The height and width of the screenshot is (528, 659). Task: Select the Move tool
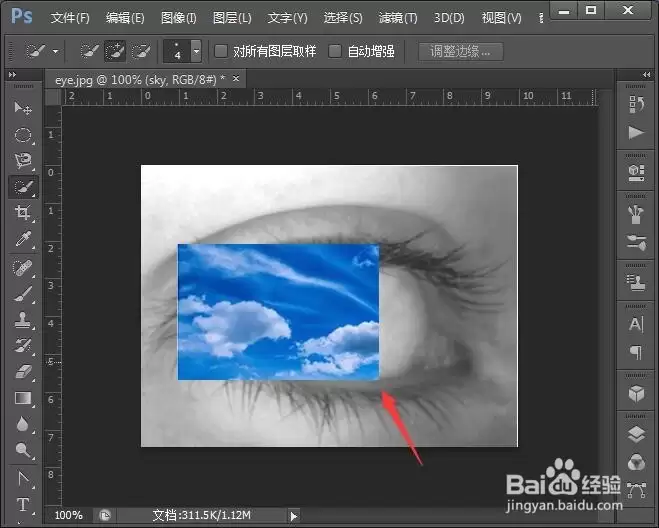[23, 108]
